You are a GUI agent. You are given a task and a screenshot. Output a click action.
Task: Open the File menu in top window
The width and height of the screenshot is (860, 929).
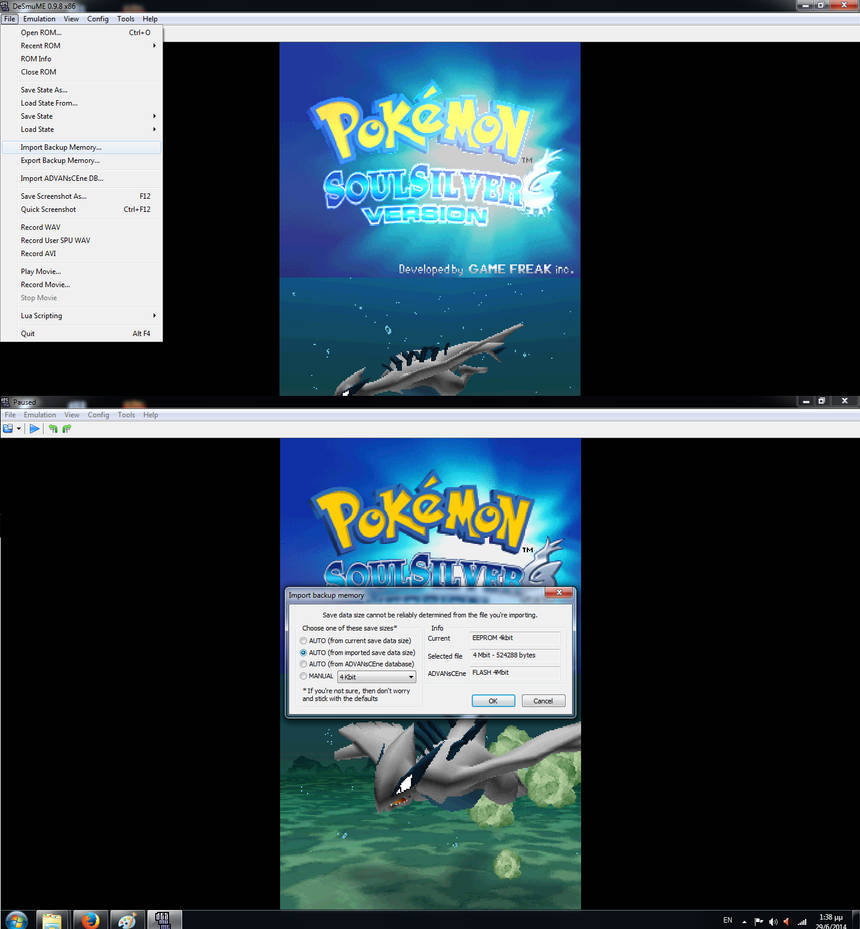tap(9, 19)
